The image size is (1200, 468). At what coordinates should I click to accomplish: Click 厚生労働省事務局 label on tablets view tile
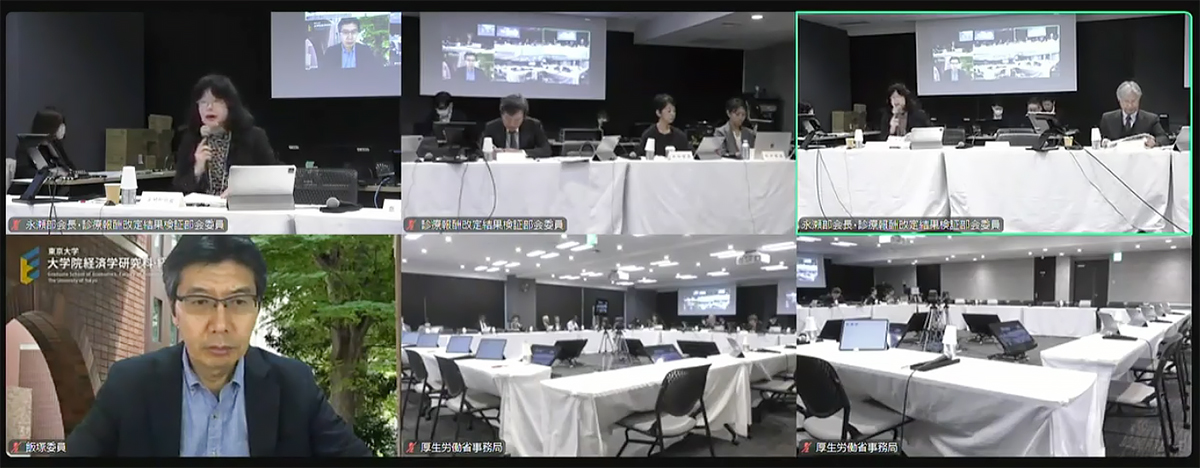(x=856, y=448)
